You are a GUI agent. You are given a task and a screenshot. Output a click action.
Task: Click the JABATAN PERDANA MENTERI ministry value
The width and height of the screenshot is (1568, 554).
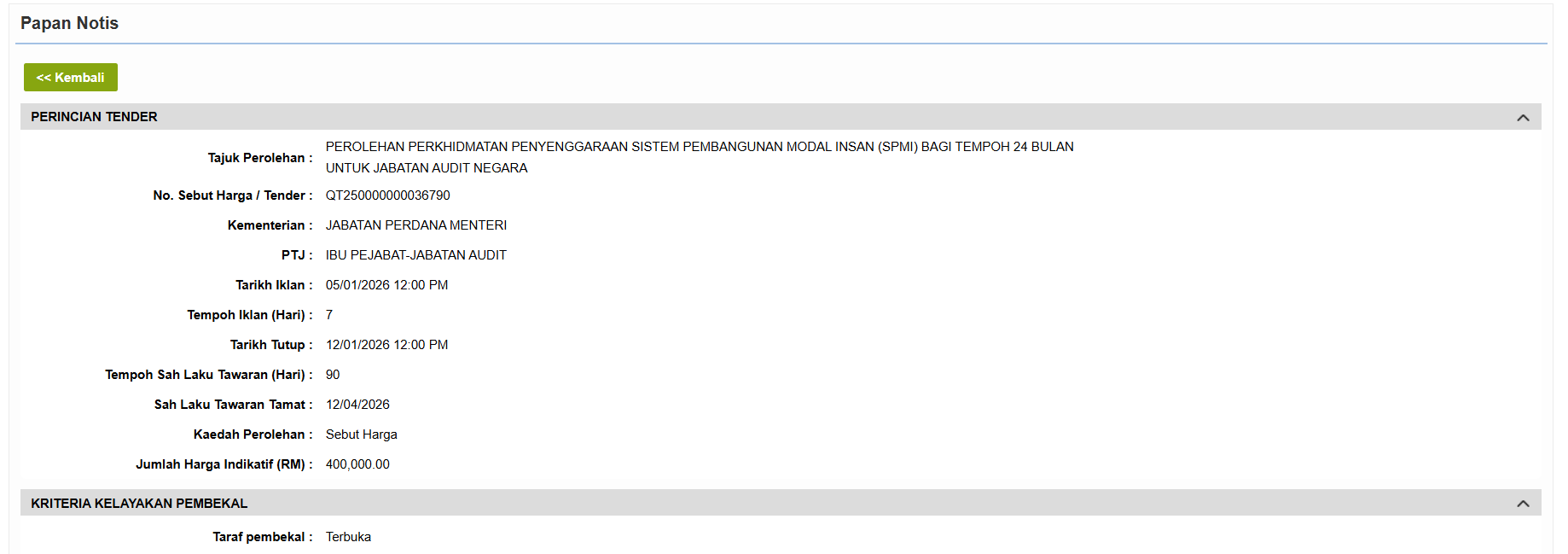(x=415, y=225)
